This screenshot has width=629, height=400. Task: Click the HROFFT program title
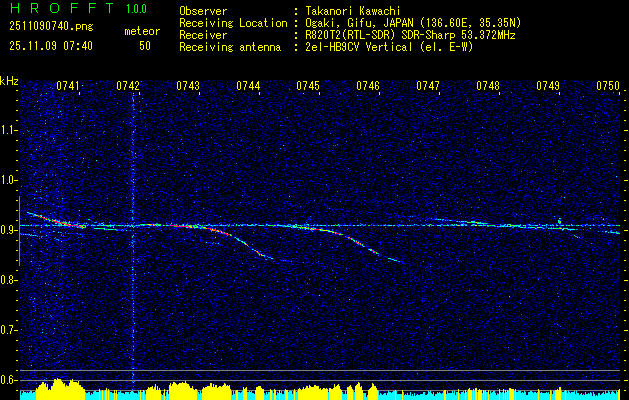coord(61,8)
